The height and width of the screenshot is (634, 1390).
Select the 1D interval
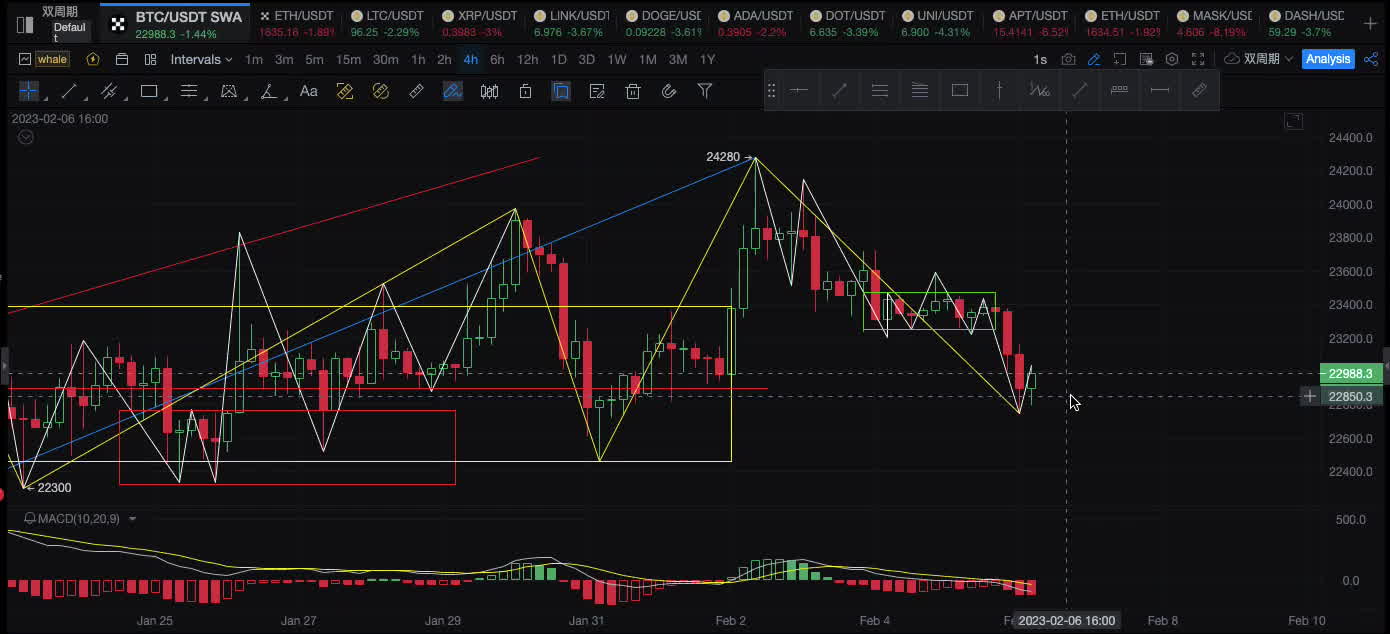[x=558, y=59]
